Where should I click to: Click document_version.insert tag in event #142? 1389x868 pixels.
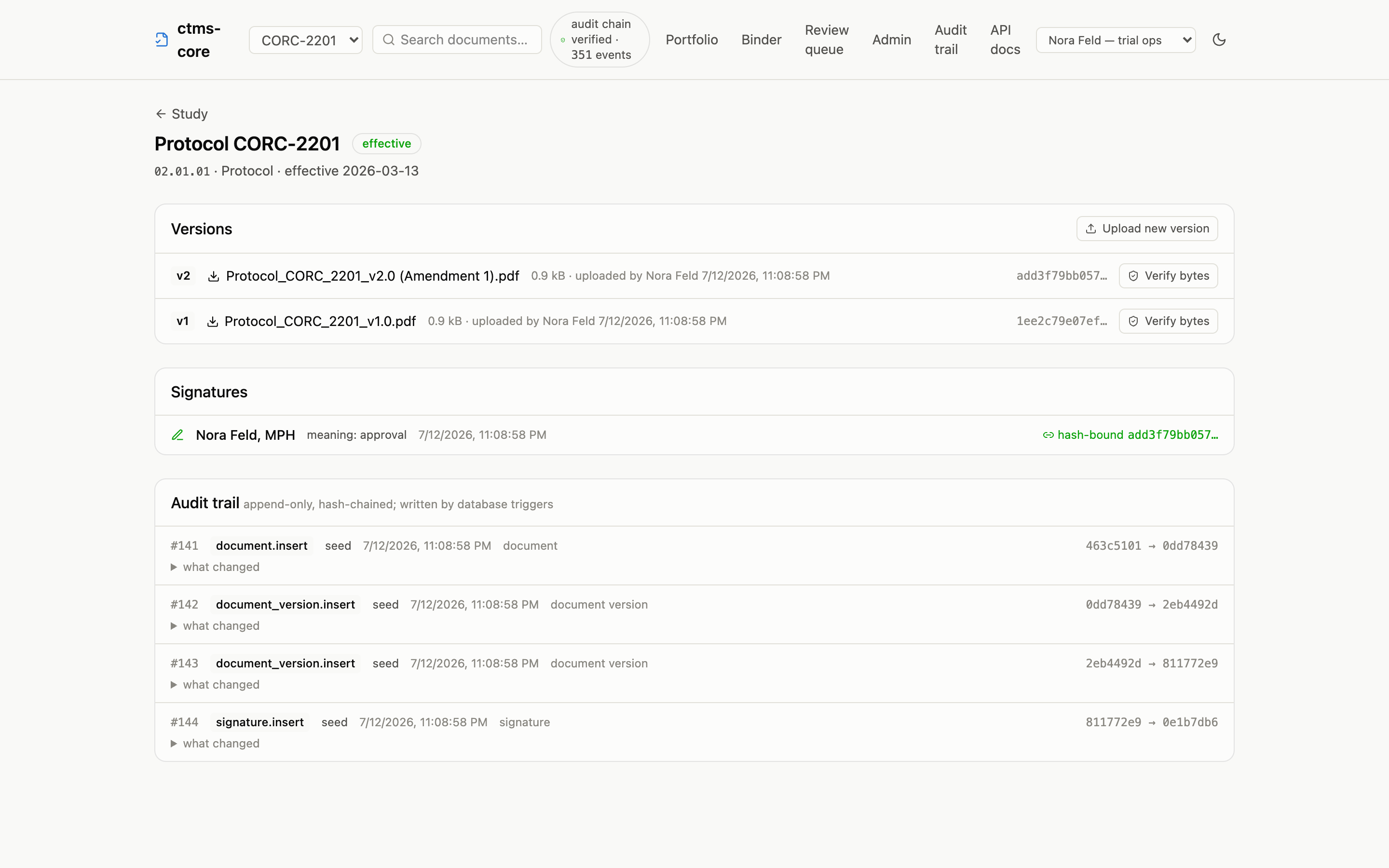[285, 605]
